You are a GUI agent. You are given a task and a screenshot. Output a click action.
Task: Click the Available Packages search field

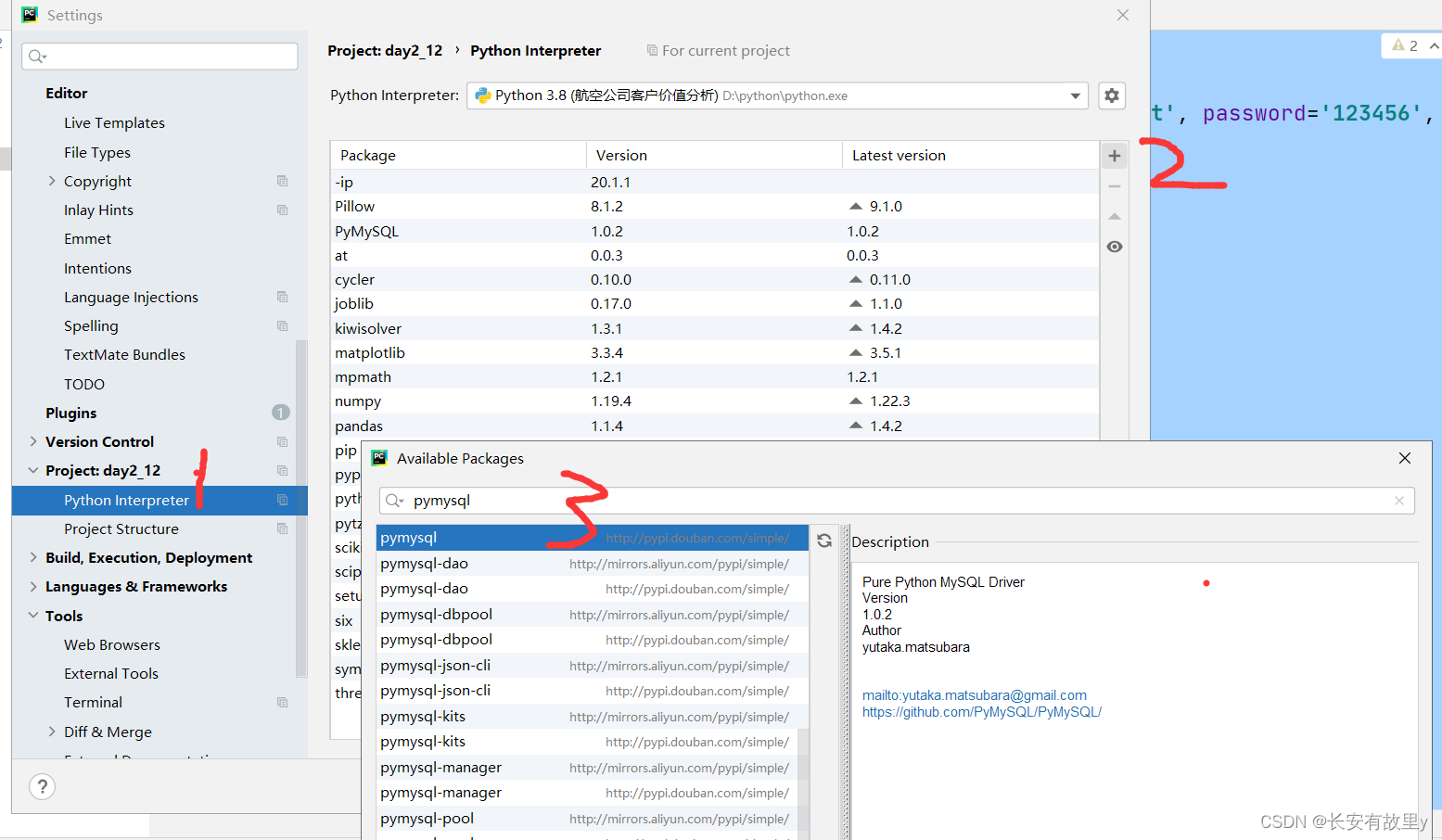click(897, 501)
